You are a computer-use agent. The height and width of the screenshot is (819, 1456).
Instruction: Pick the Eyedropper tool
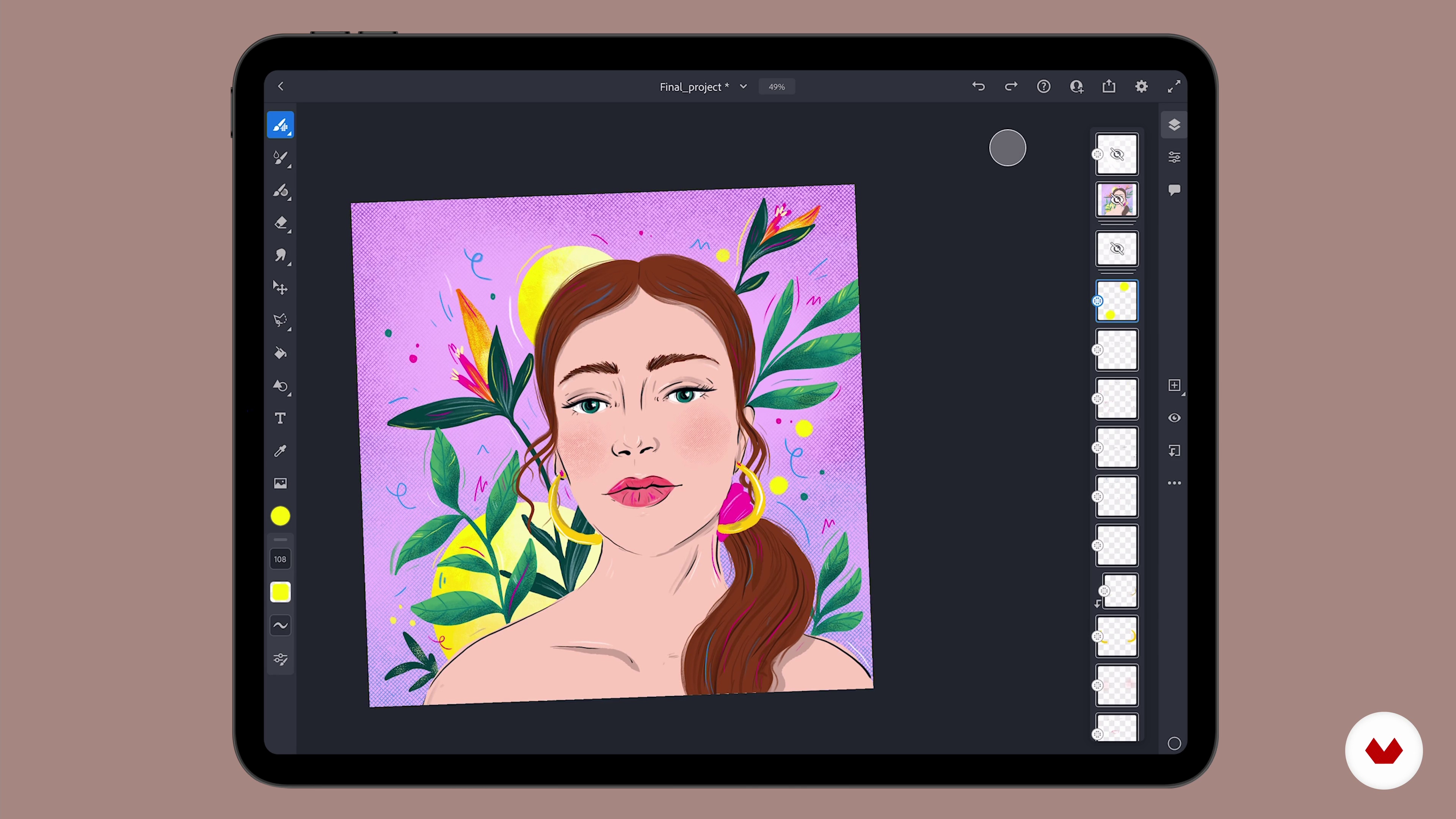[280, 451]
